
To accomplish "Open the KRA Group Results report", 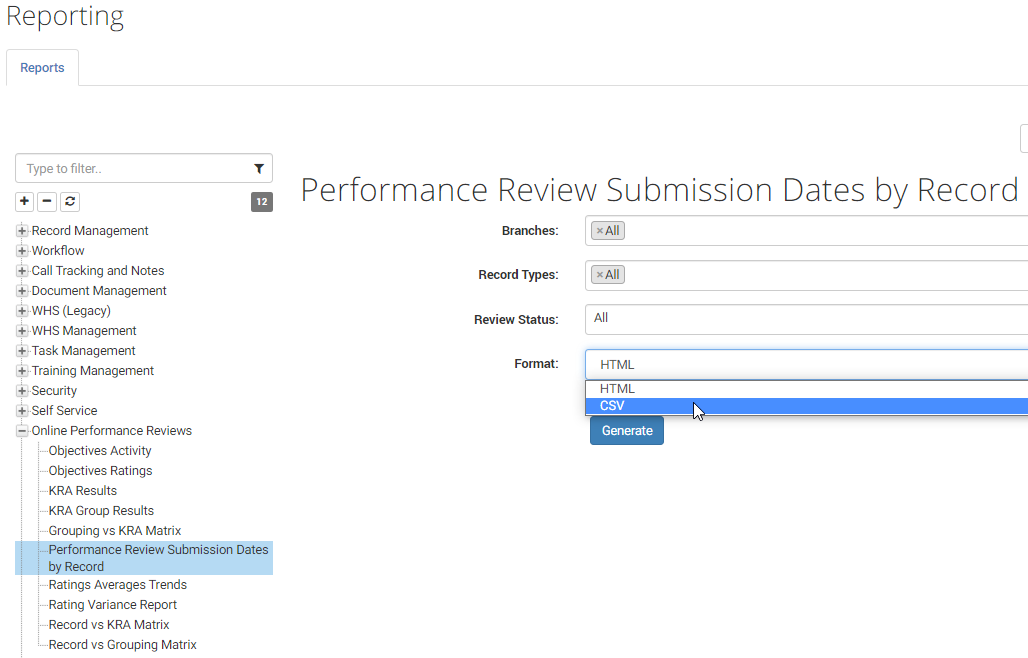I will click(x=101, y=511).
